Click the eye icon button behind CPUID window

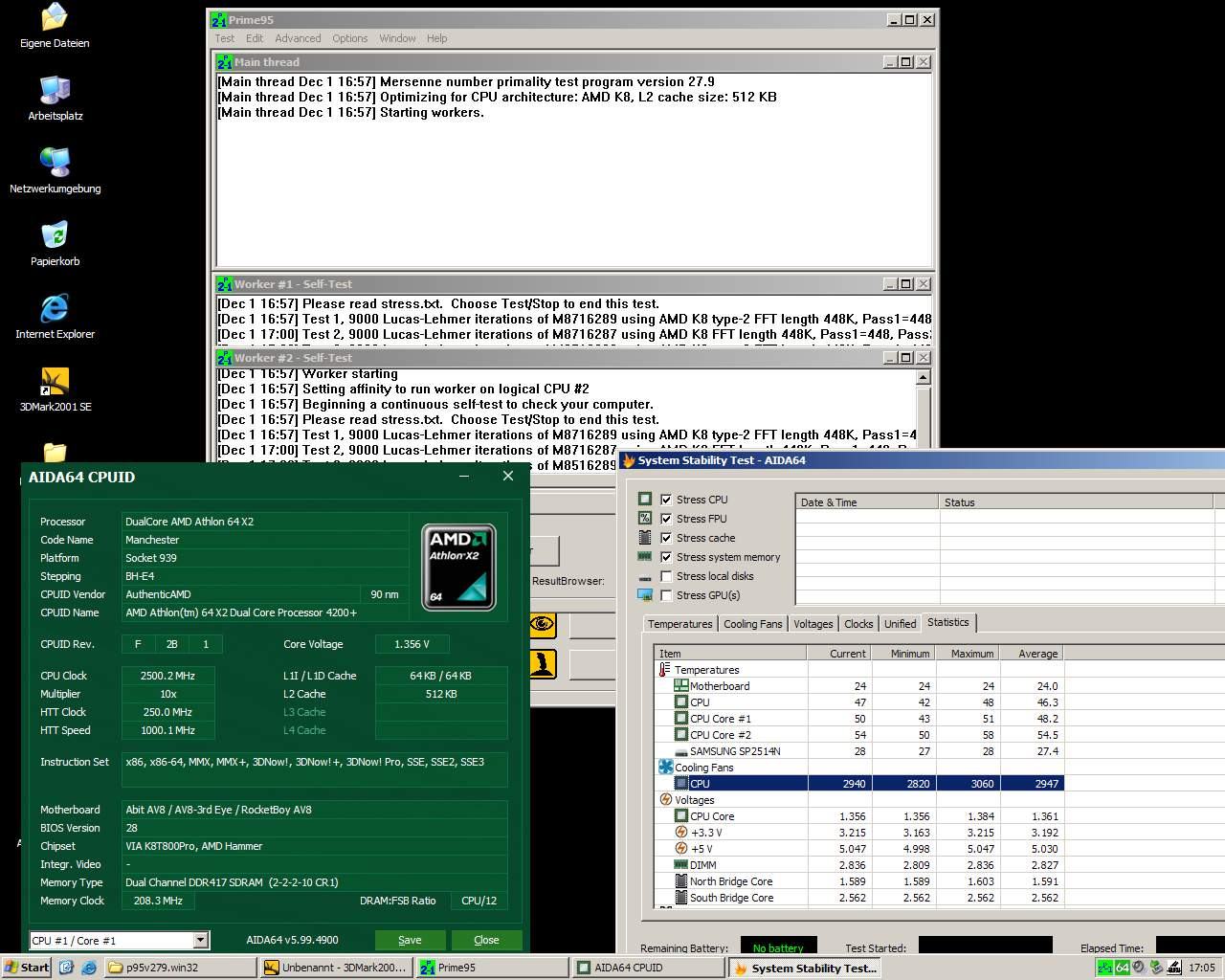point(543,624)
